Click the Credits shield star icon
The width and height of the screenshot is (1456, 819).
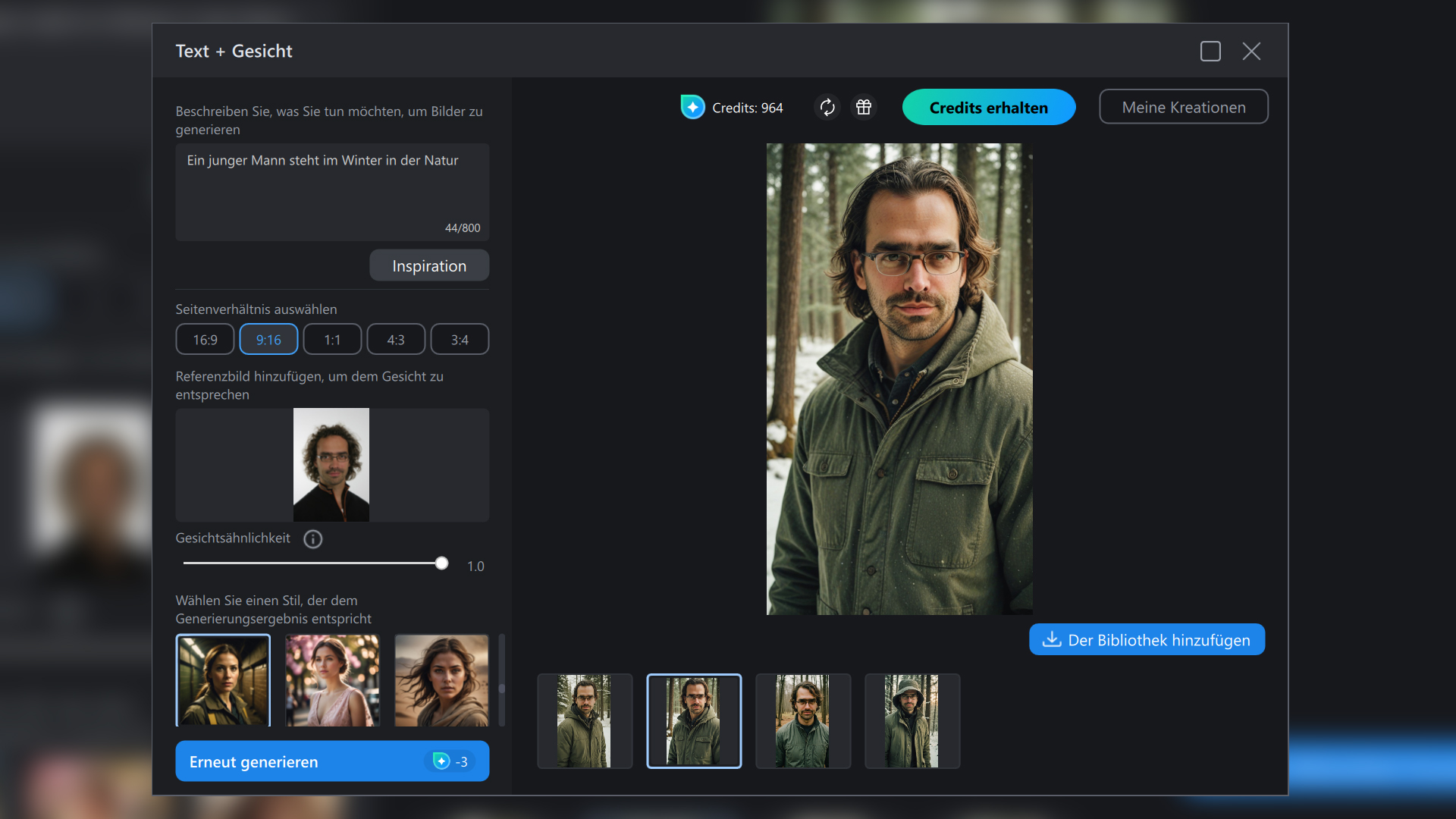[692, 108]
